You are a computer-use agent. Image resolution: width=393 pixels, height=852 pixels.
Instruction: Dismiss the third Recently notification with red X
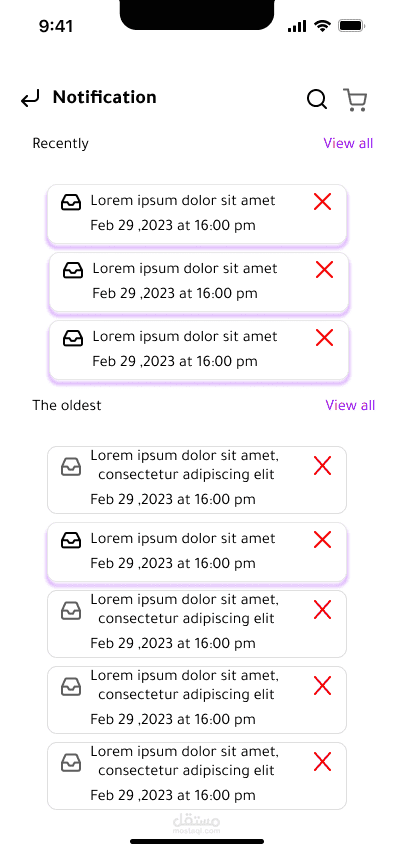325,337
